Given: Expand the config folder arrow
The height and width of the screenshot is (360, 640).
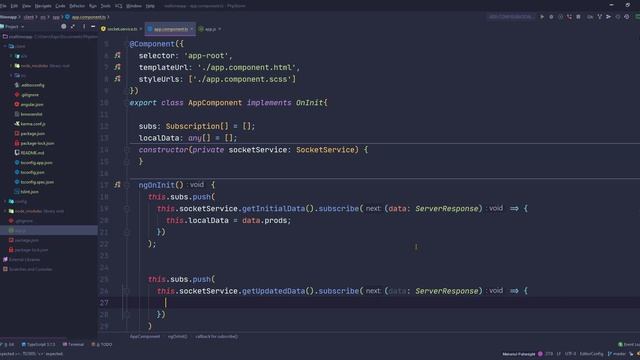Looking at the screenshot, I should pos(5,201).
